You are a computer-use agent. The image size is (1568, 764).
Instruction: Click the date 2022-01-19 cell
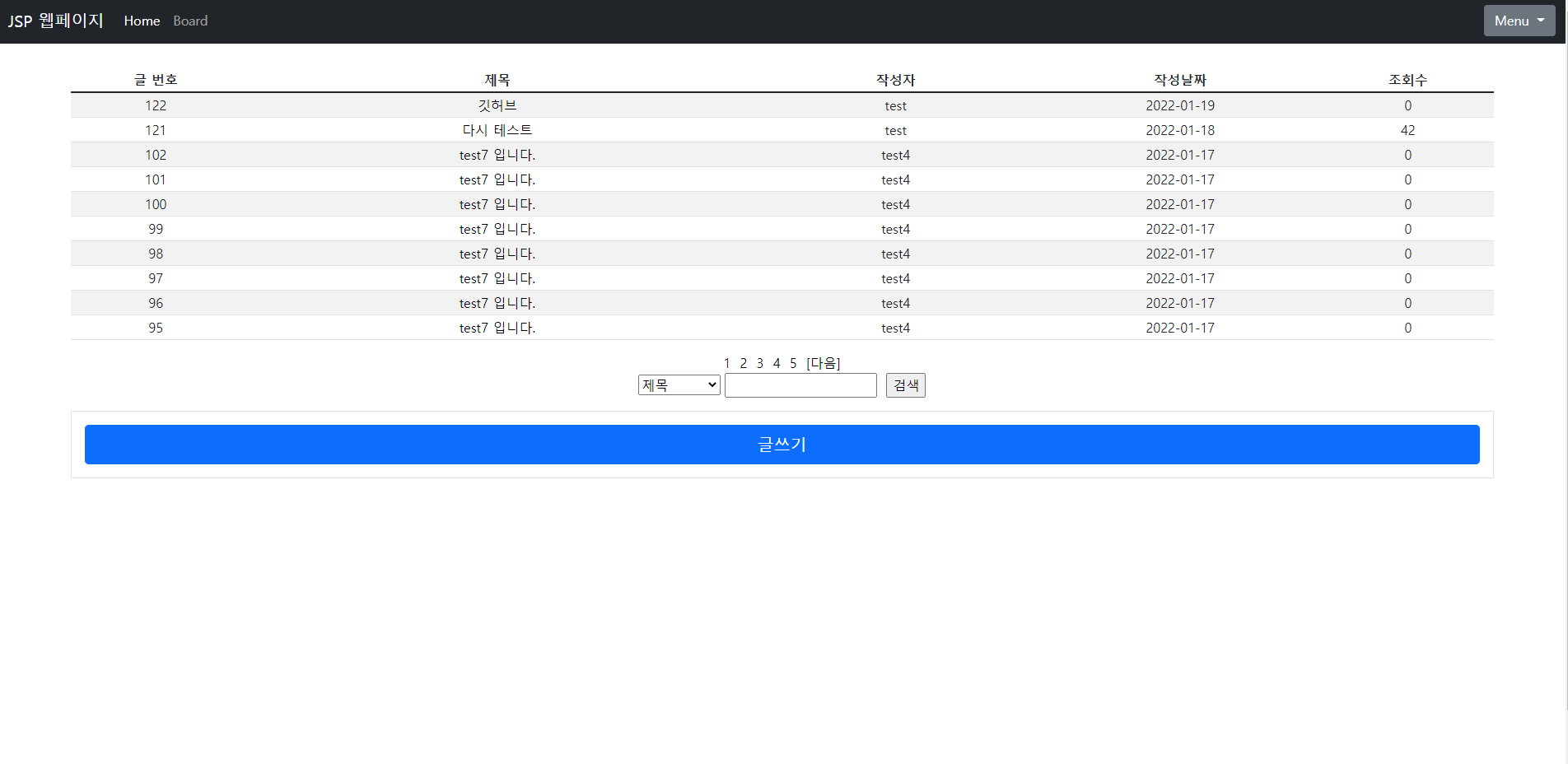tap(1180, 105)
